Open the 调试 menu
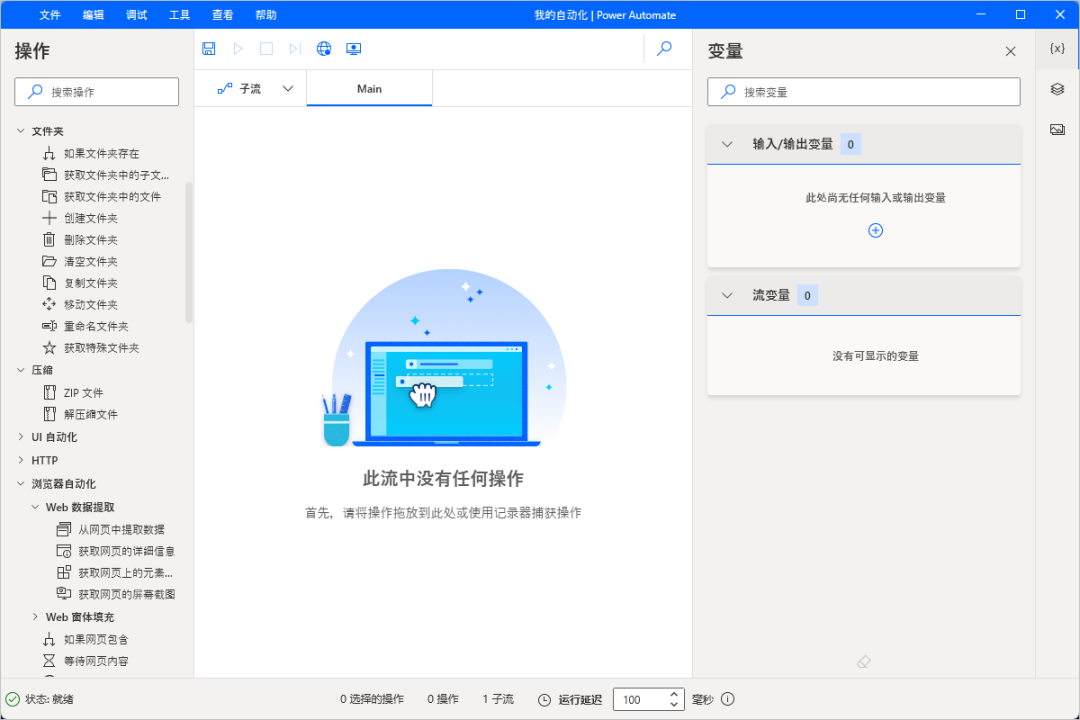 click(x=136, y=15)
